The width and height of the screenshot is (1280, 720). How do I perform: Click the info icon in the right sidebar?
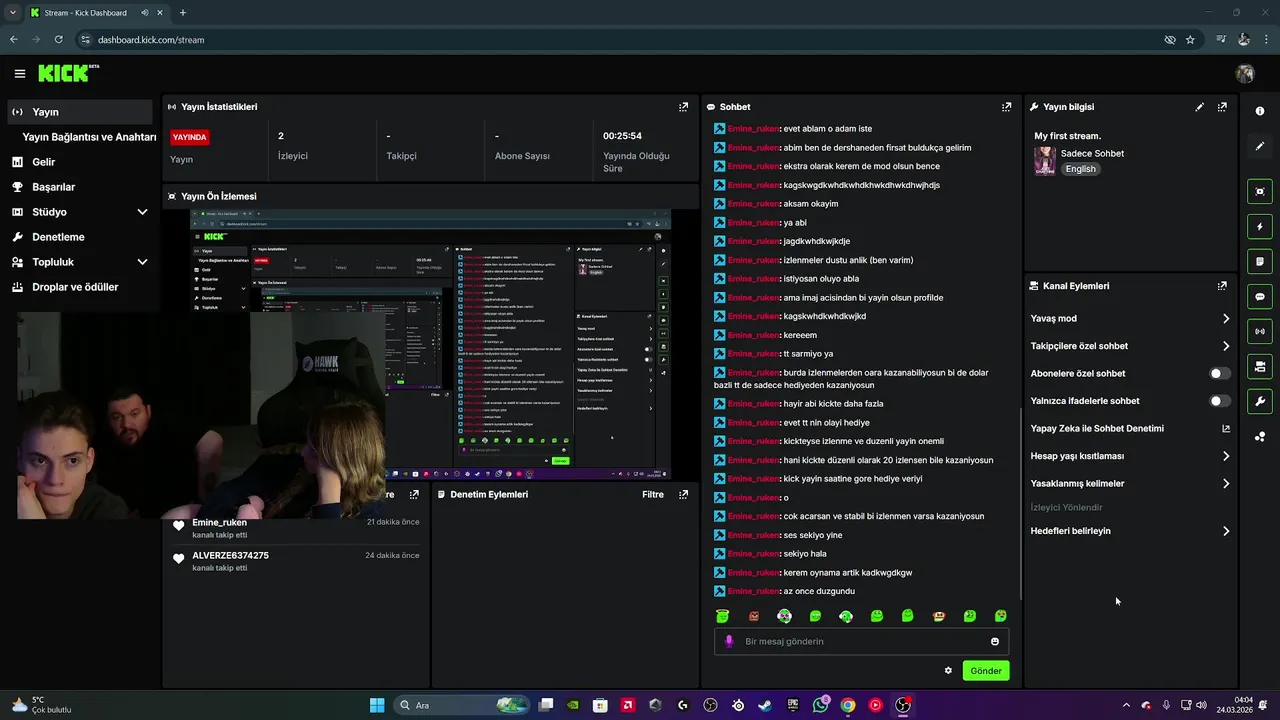(x=1260, y=111)
